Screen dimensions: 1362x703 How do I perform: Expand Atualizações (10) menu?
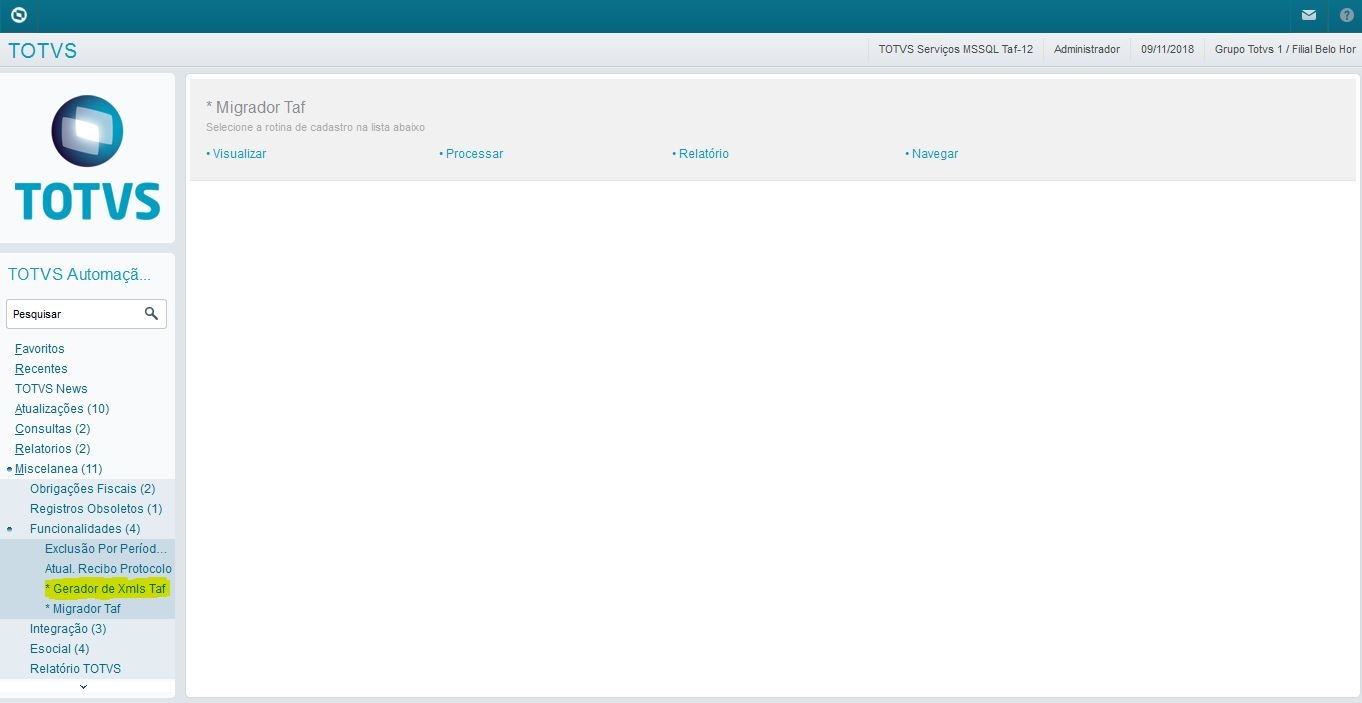tap(62, 409)
